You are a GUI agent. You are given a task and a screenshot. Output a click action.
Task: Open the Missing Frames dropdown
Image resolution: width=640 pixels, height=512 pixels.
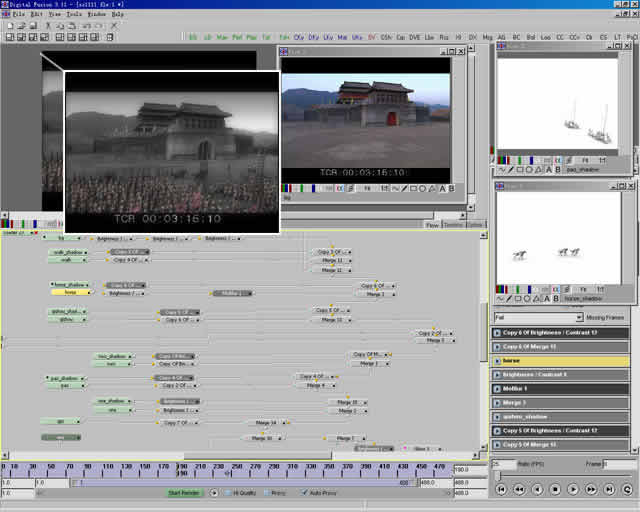tap(579, 317)
